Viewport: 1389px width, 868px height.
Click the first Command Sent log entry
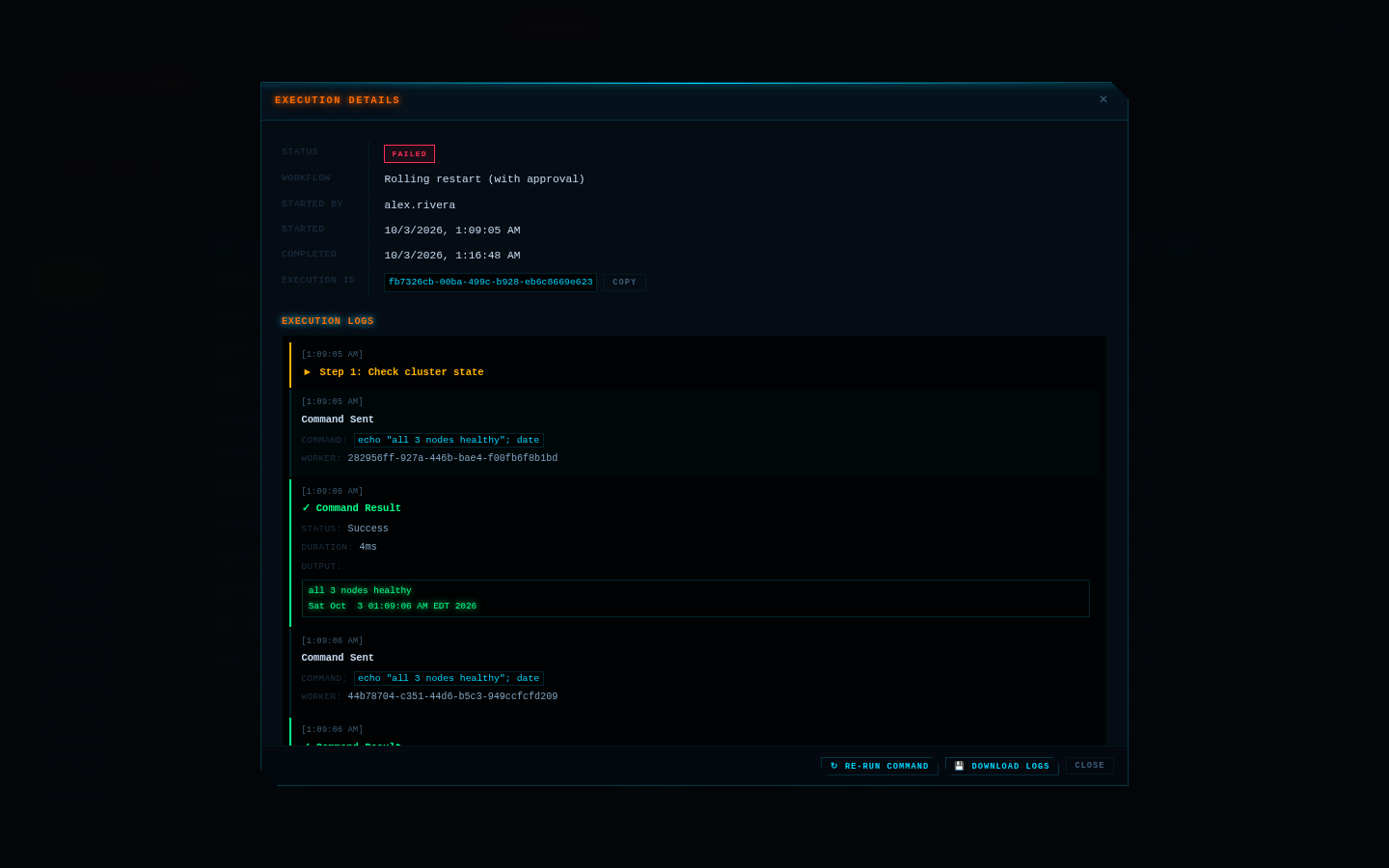[694, 430]
